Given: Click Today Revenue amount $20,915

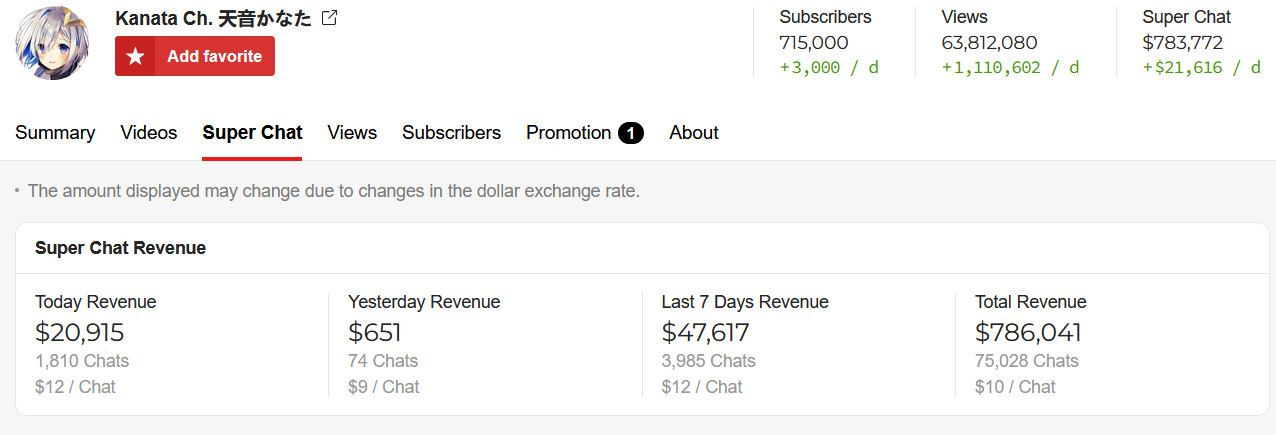Looking at the screenshot, I should click(x=80, y=332).
